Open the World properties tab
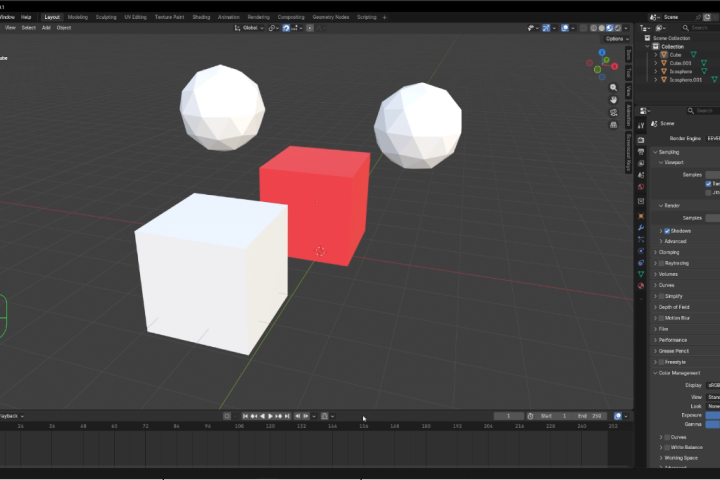 click(641, 187)
